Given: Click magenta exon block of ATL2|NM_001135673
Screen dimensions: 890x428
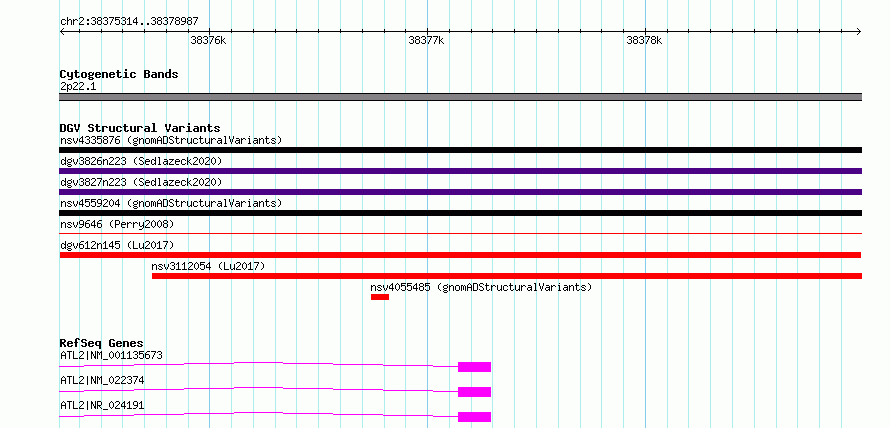Looking at the screenshot, I should (475, 367).
